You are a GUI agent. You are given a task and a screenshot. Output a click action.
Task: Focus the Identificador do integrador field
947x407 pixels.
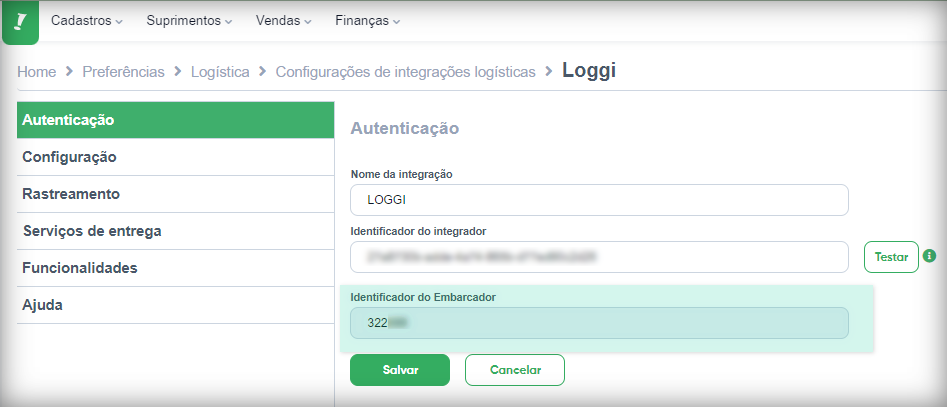pyautogui.click(x=599, y=257)
